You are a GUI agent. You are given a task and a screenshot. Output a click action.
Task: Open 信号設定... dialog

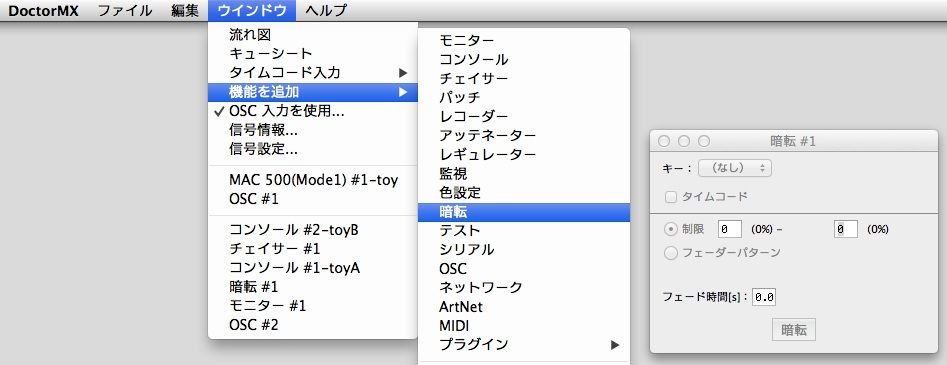(313, 149)
